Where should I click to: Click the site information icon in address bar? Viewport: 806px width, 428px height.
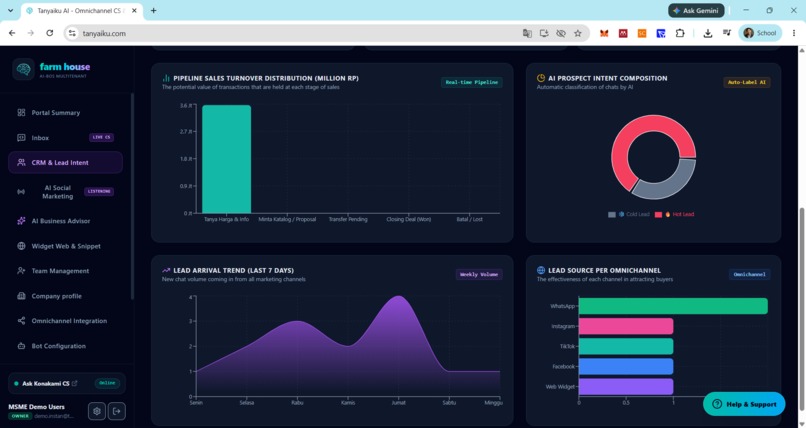click(72, 33)
